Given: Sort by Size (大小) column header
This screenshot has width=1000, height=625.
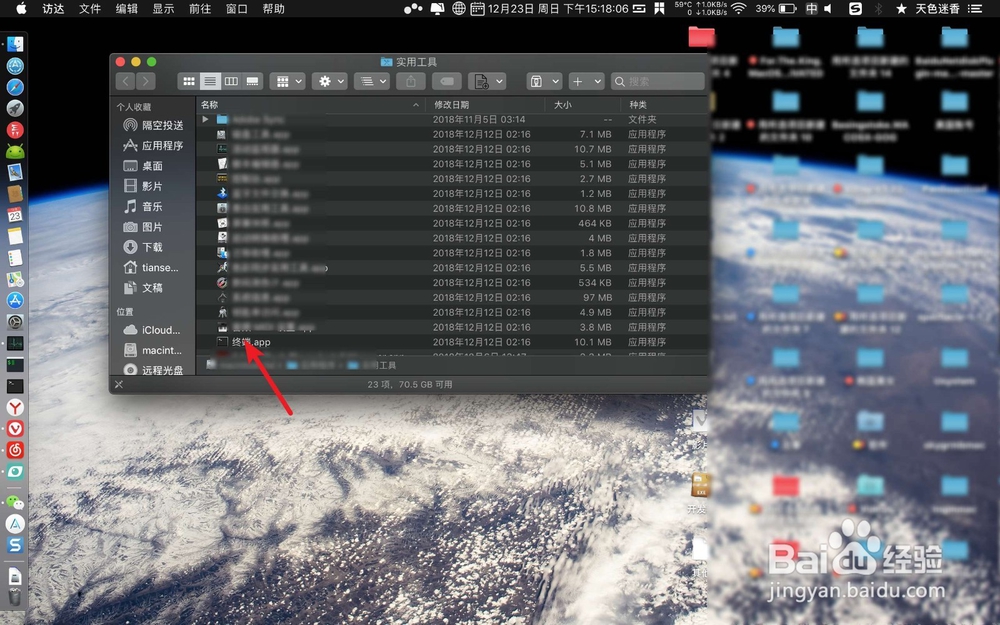Looking at the screenshot, I should [583, 105].
